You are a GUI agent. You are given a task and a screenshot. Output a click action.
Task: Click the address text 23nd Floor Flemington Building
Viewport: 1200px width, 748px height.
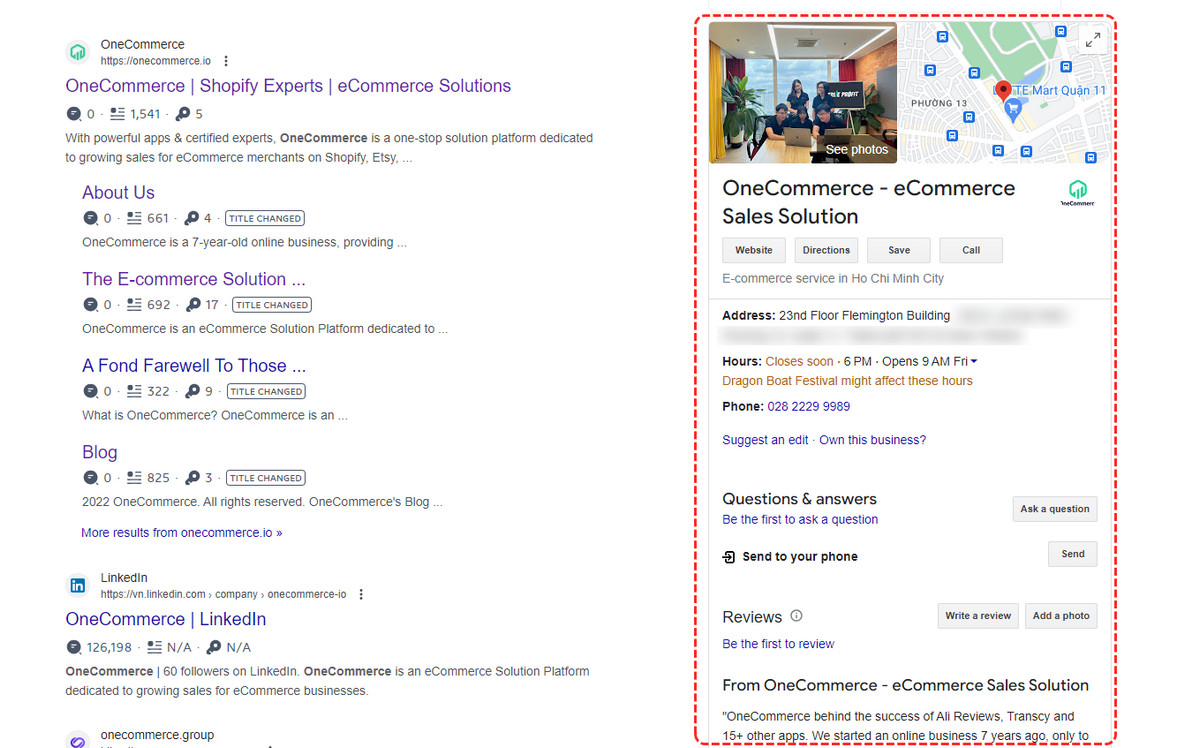(865, 316)
